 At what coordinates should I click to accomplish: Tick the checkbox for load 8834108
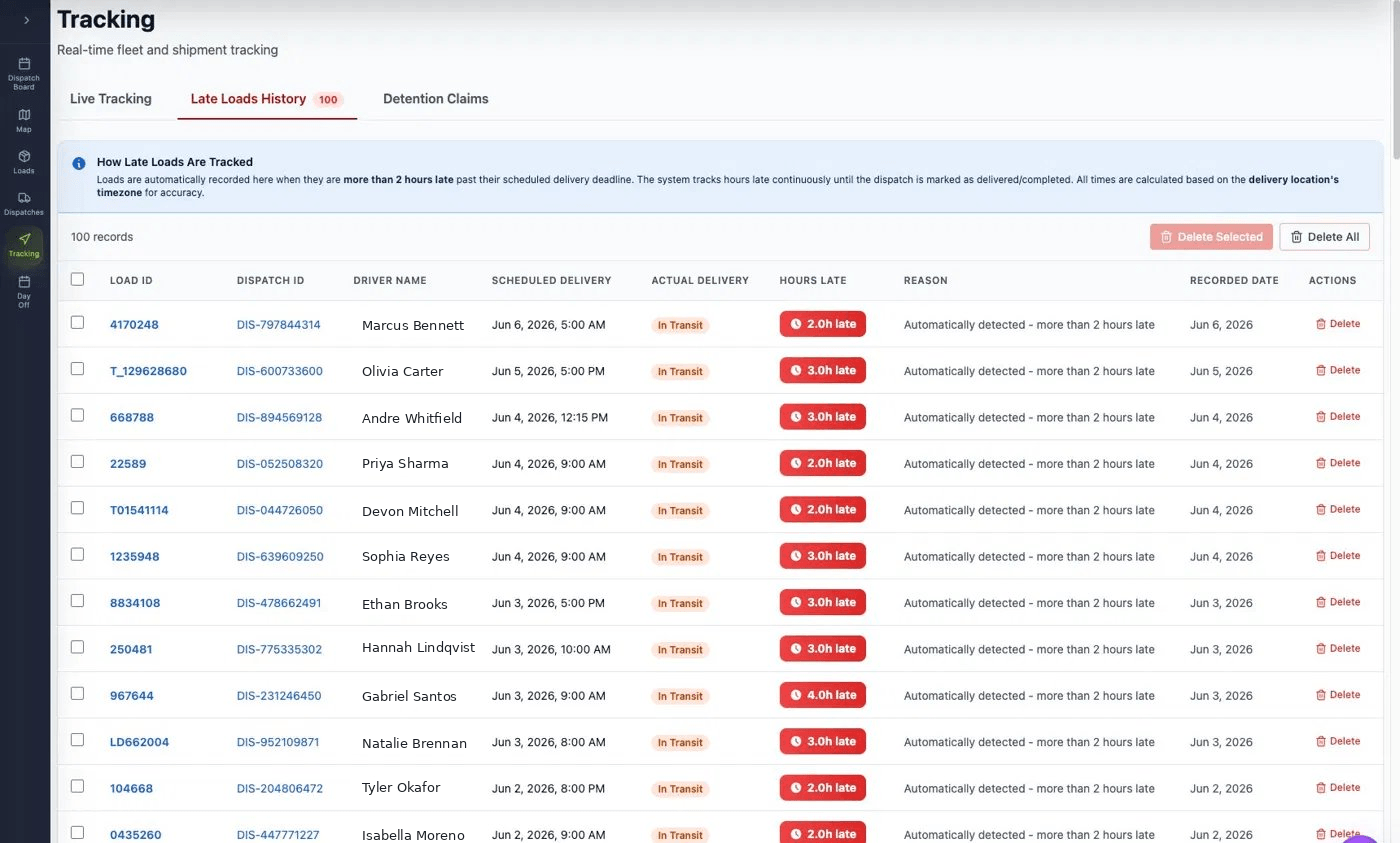pyautogui.click(x=78, y=601)
